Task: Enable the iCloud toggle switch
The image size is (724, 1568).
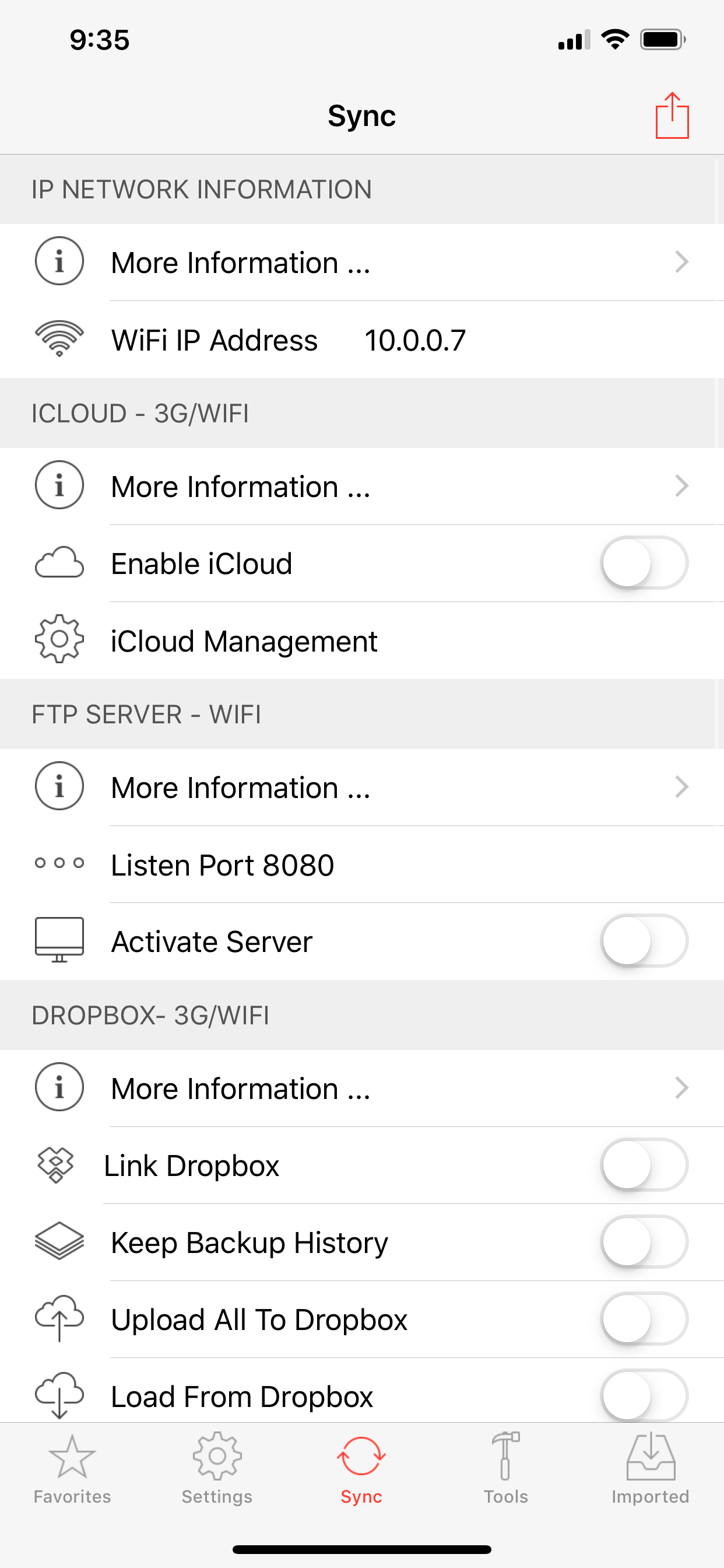Action: 644,563
